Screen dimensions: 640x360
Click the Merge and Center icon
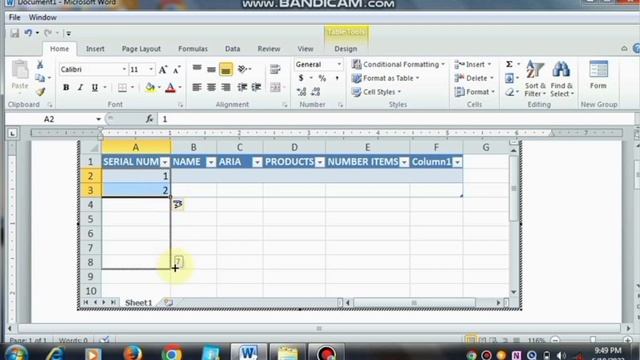click(275, 87)
